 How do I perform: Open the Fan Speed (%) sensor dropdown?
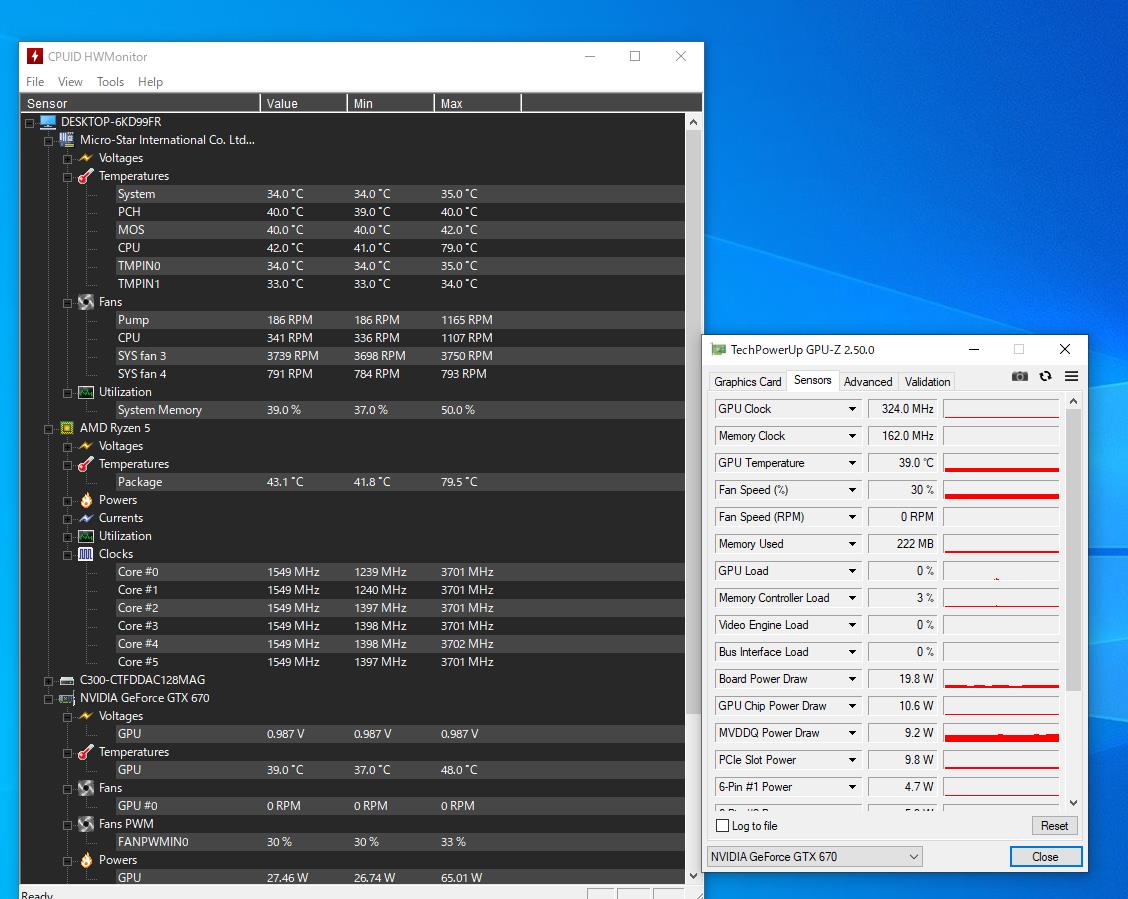852,490
